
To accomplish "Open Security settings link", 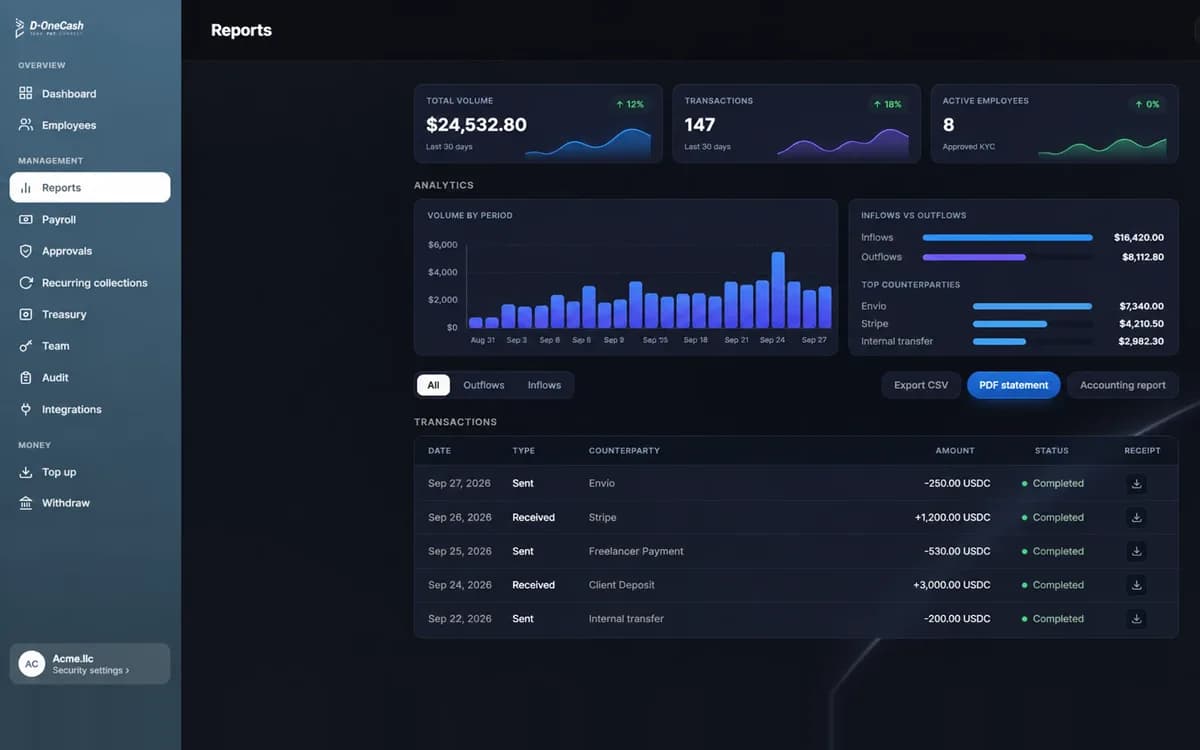I will click(x=91, y=671).
